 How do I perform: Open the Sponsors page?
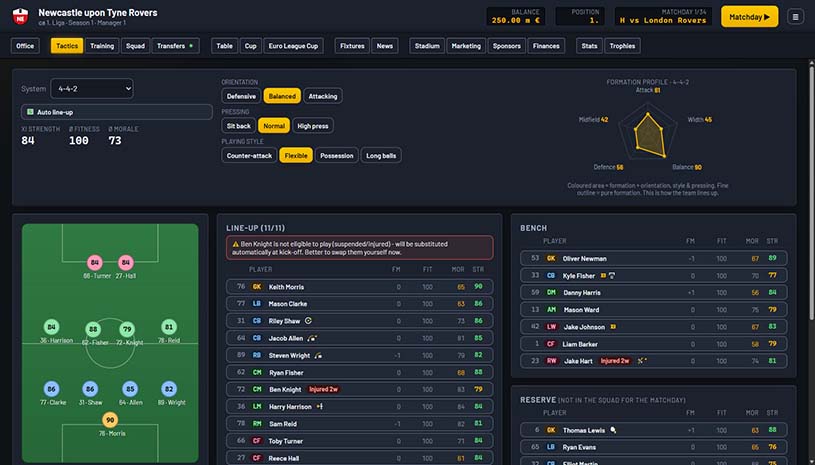click(507, 46)
